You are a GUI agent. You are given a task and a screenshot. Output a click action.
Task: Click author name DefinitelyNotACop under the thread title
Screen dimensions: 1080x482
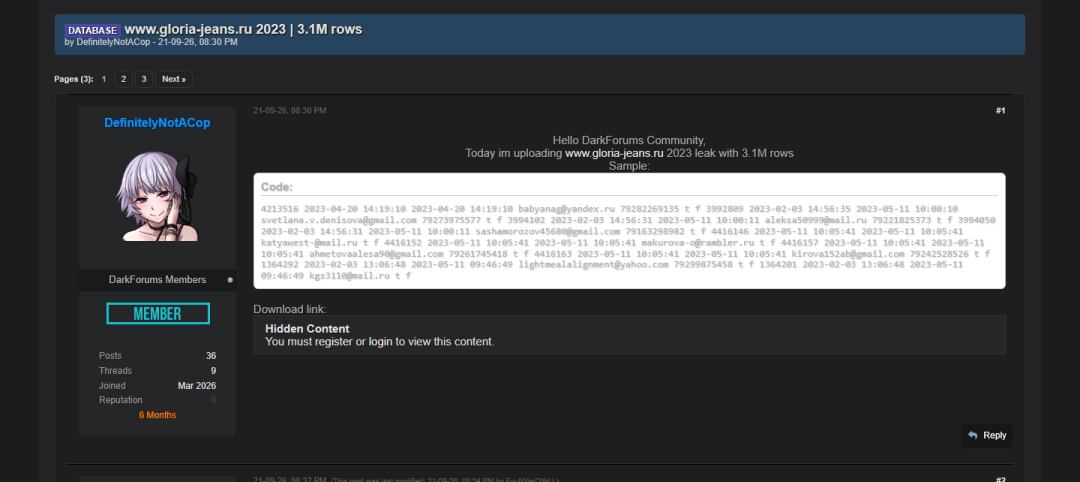(112, 42)
